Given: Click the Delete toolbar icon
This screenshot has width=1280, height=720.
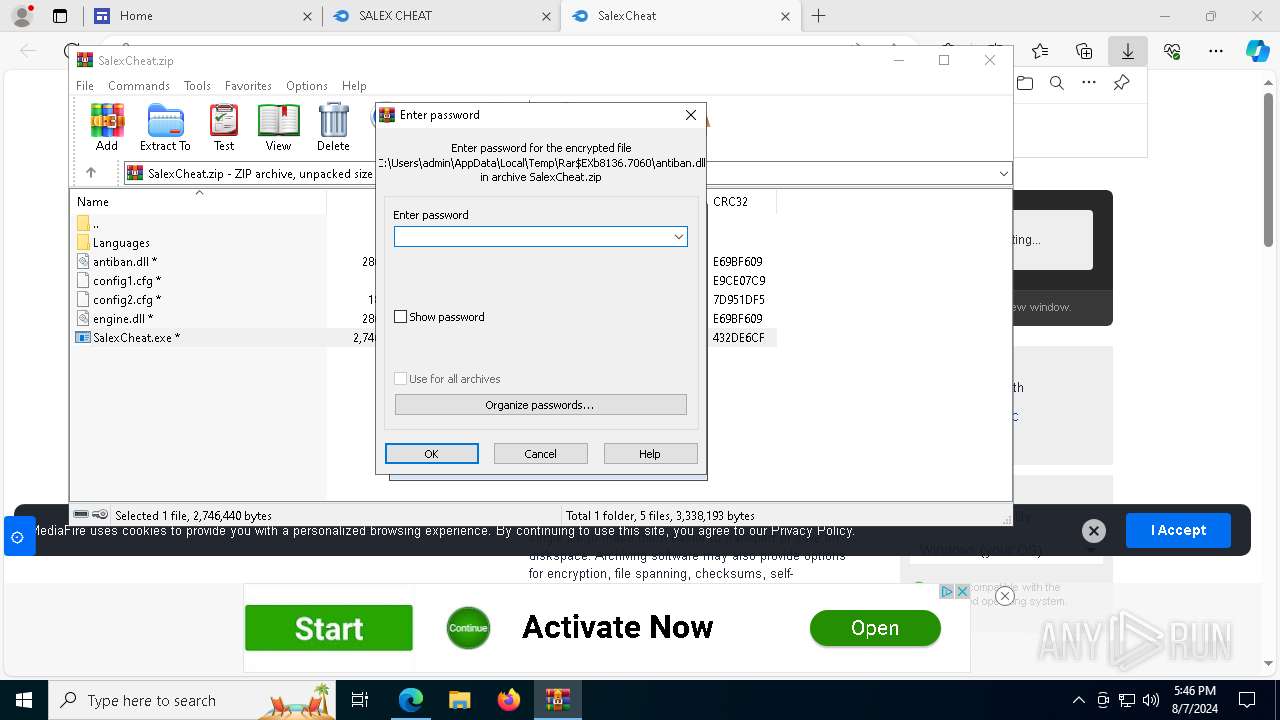Looking at the screenshot, I should click(x=333, y=127).
